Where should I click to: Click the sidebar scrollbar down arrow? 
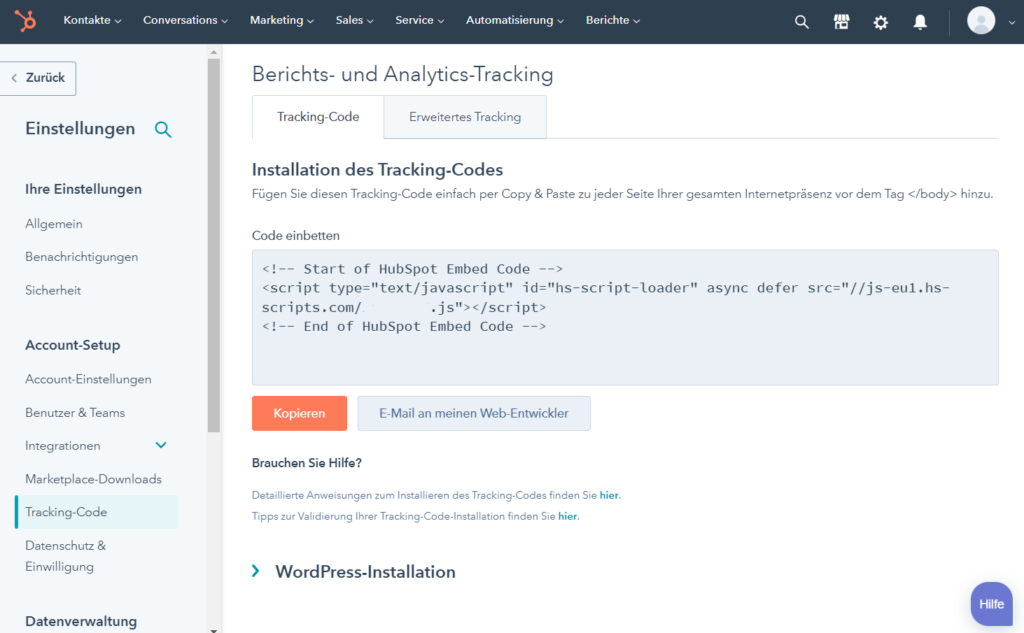(x=214, y=629)
